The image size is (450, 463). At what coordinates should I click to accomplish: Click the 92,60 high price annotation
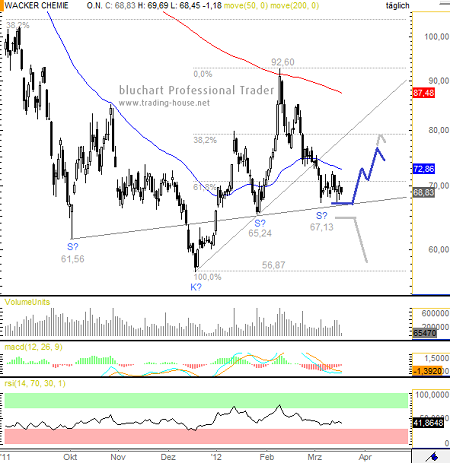[283, 62]
